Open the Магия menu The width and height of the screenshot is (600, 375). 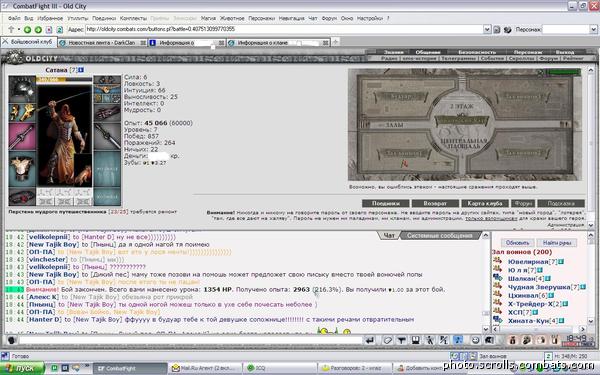pos(208,18)
